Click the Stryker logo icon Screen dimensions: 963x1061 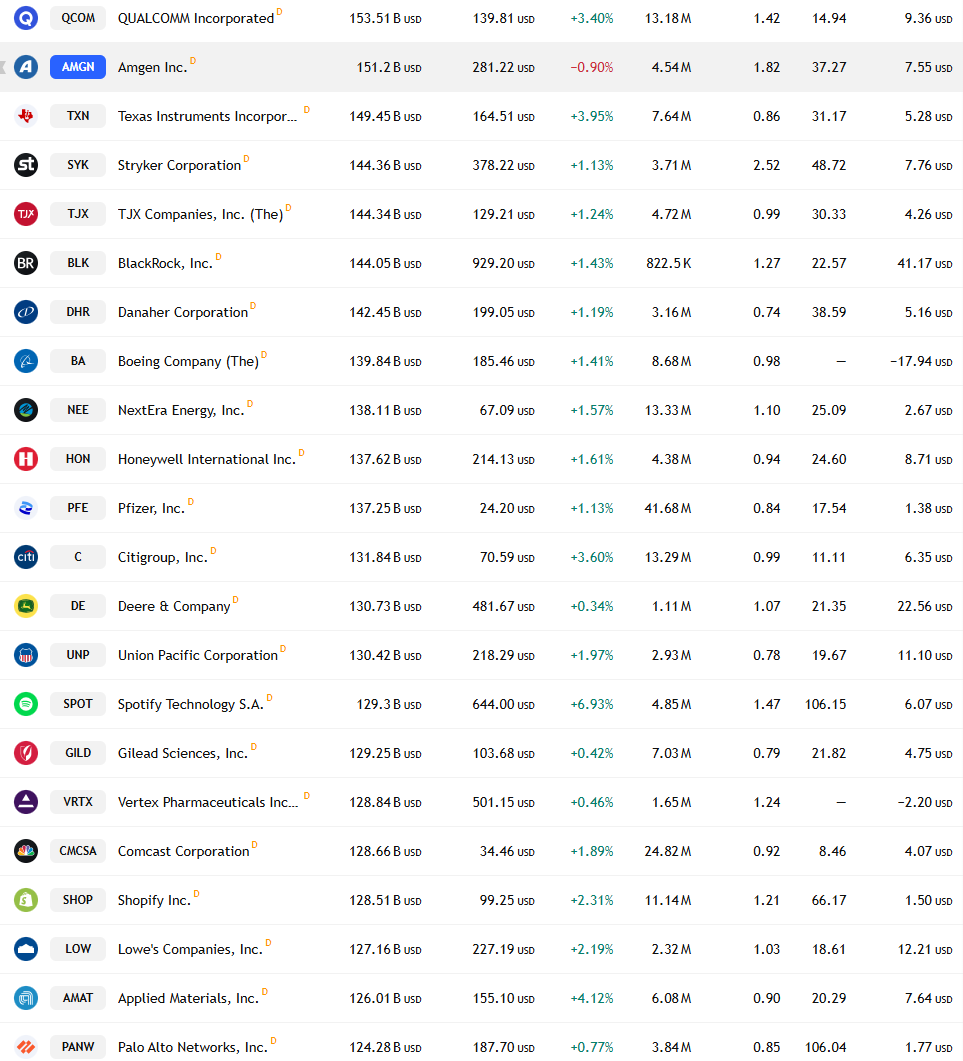pyautogui.click(x=26, y=165)
